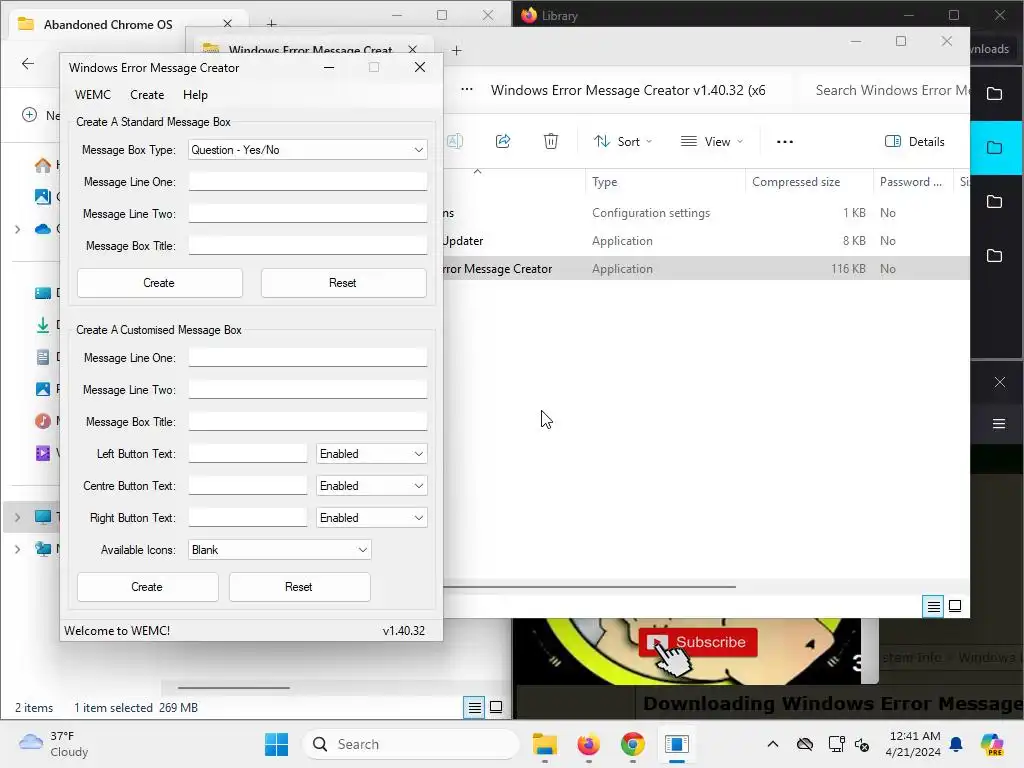Open File Explorer from the taskbar

(x=545, y=744)
